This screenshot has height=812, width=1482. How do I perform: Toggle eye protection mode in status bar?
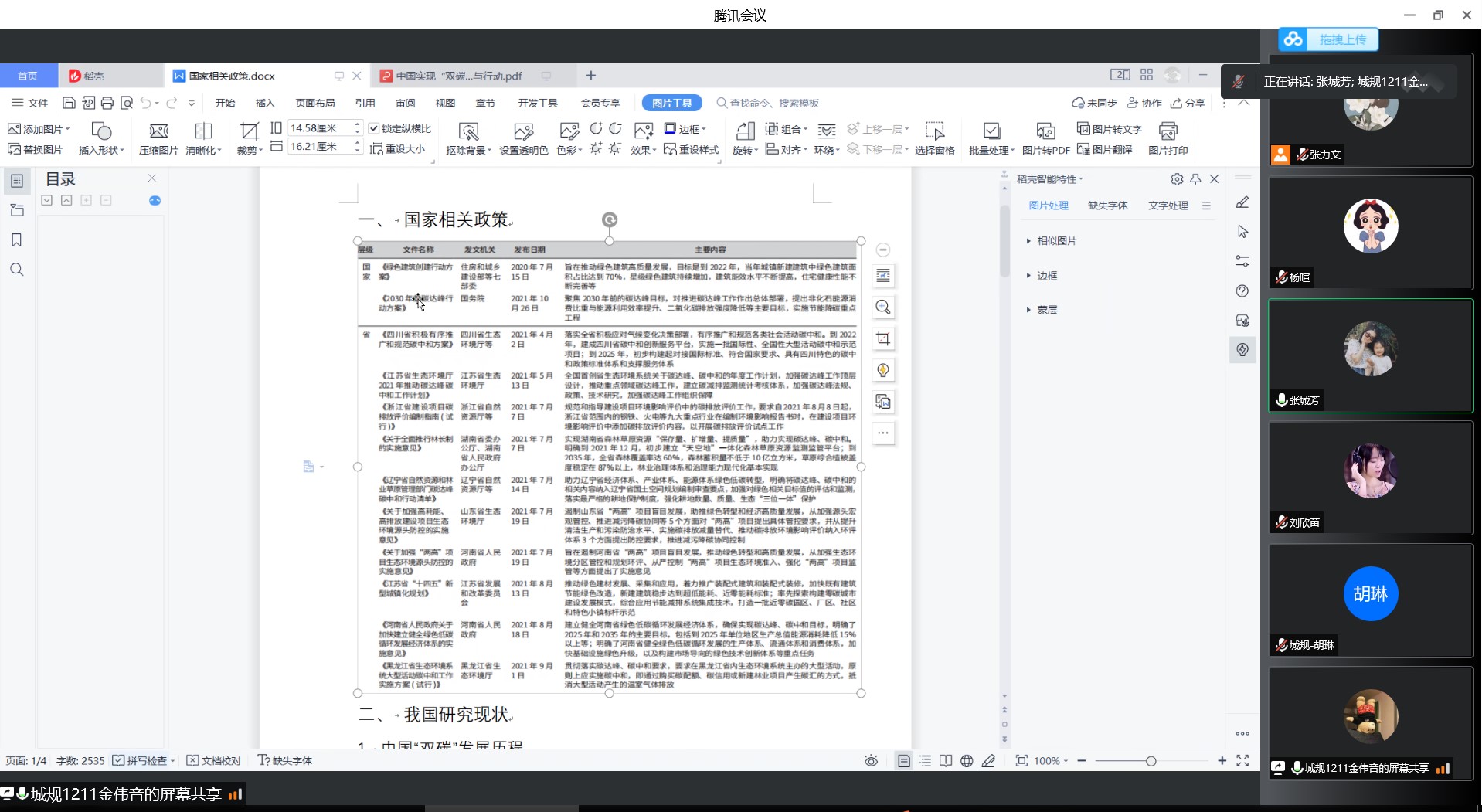coord(871,761)
